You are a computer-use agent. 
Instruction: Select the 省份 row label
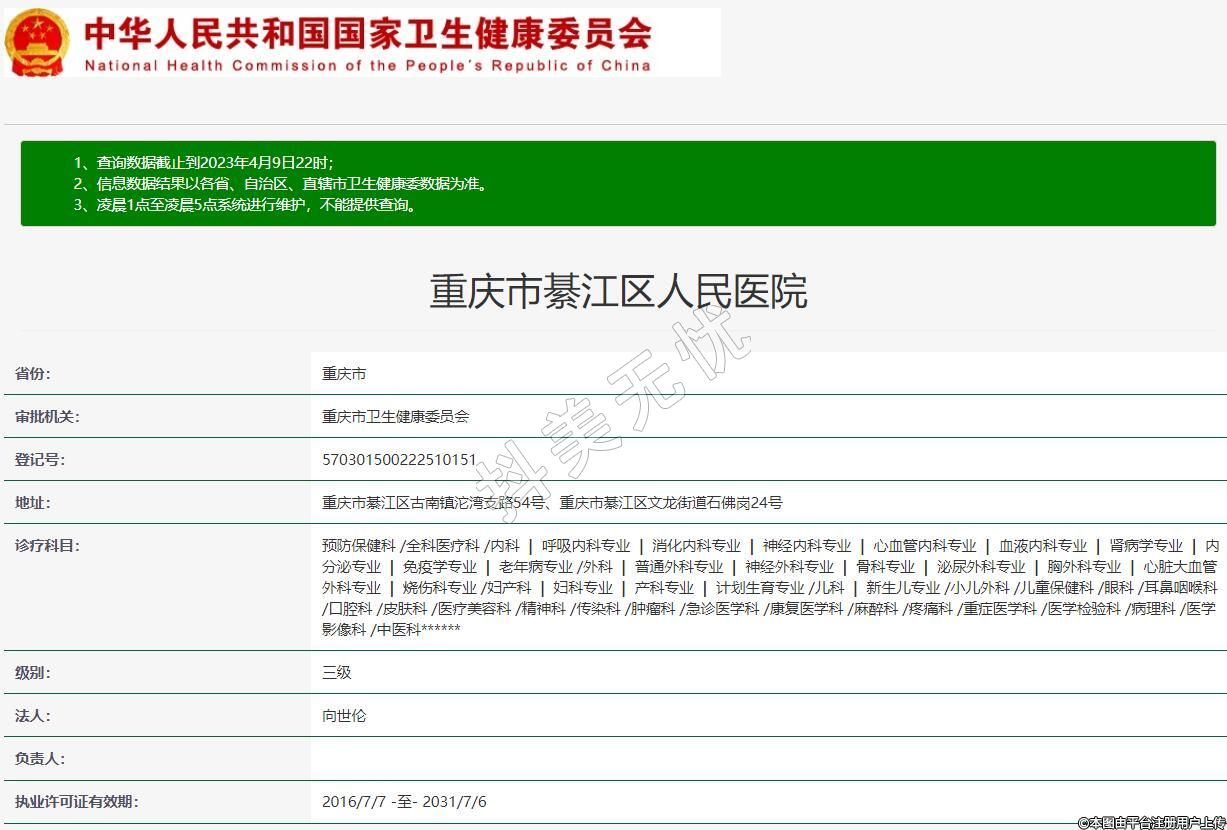(x=33, y=374)
